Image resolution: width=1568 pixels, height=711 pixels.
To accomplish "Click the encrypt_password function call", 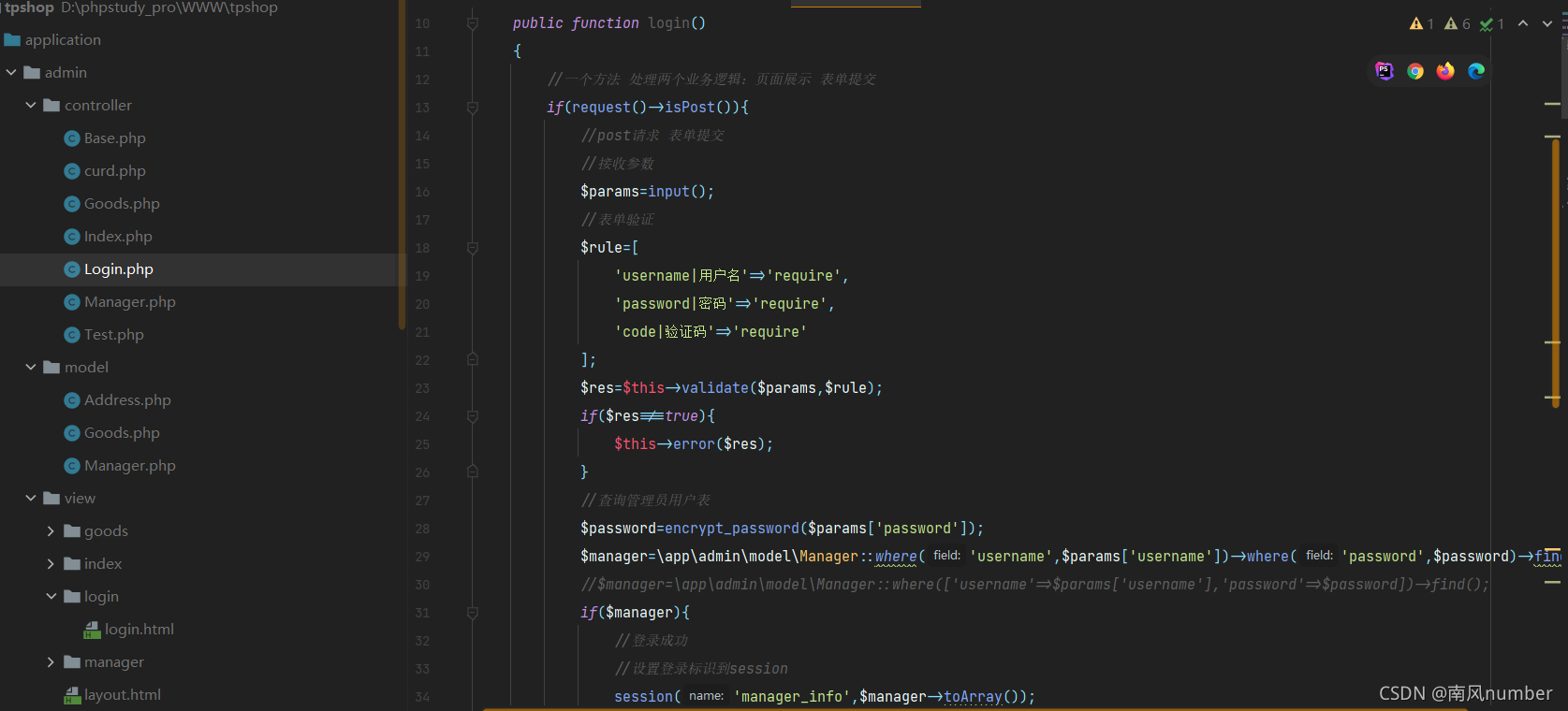I will tap(732, 529).
